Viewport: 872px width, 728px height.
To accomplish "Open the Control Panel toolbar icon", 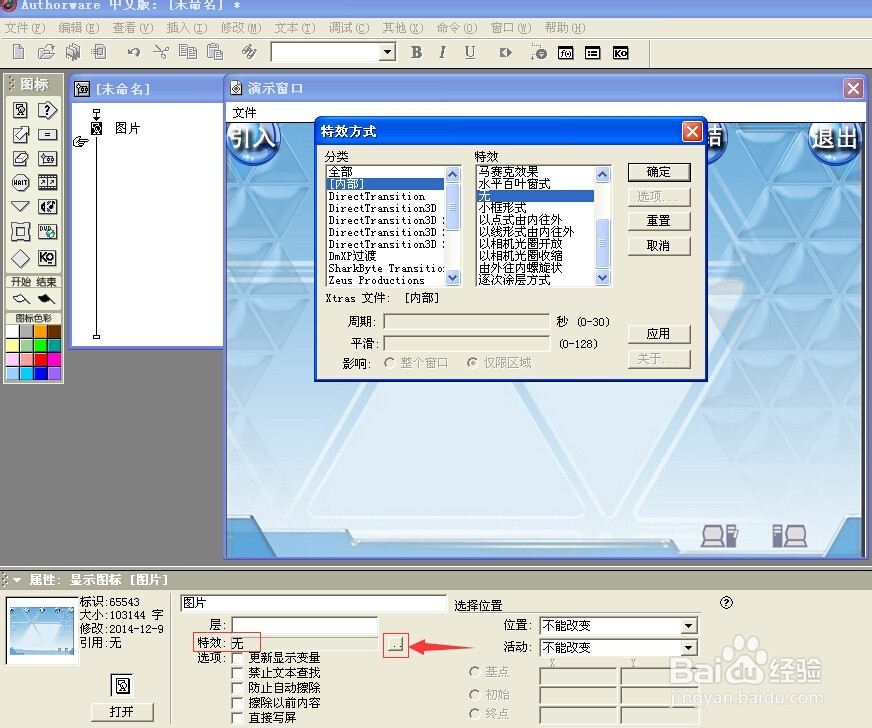I will tap(539, 52).
